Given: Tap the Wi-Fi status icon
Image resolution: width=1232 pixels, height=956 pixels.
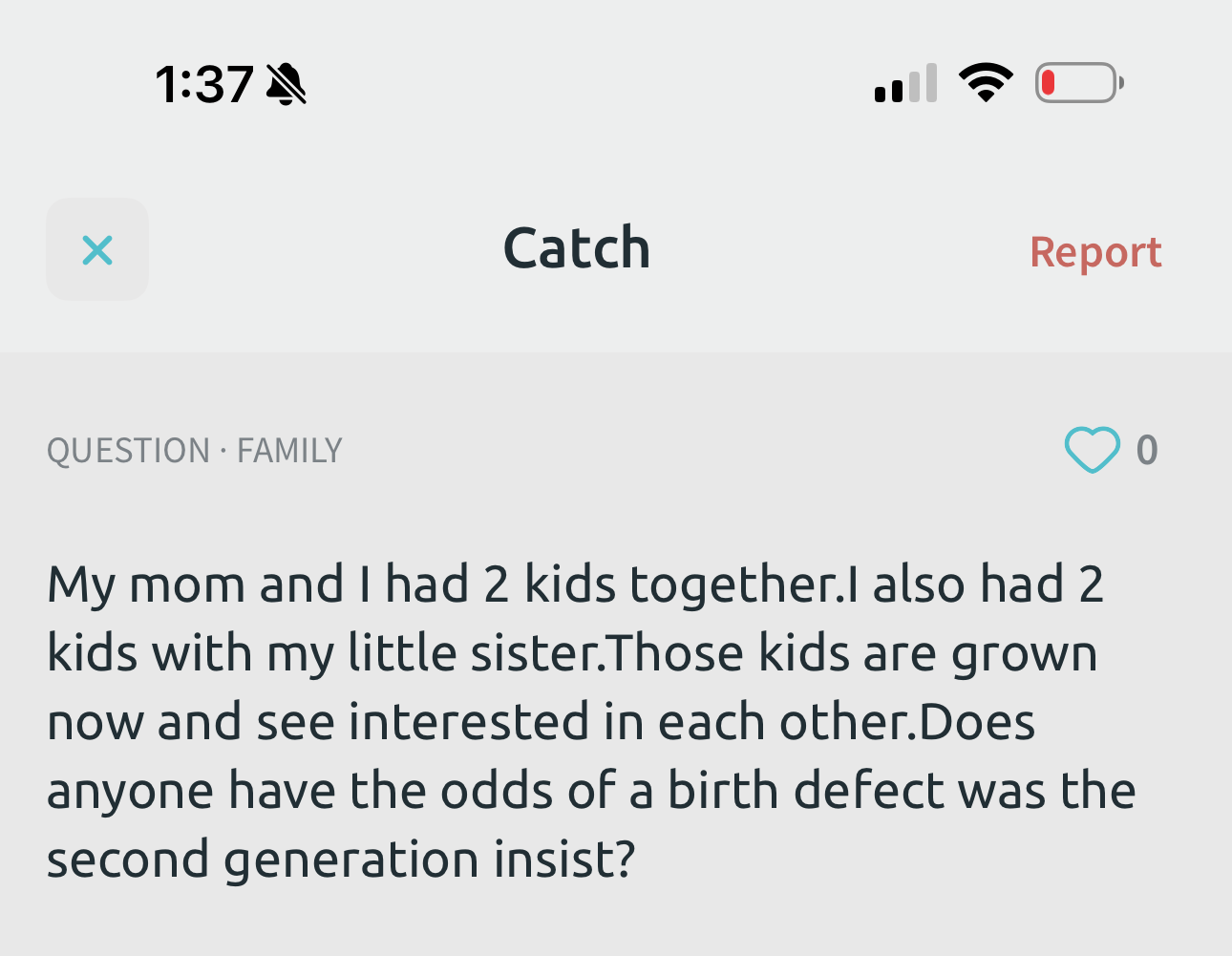Looking at the screenshot, I should [x=986, y=83].
